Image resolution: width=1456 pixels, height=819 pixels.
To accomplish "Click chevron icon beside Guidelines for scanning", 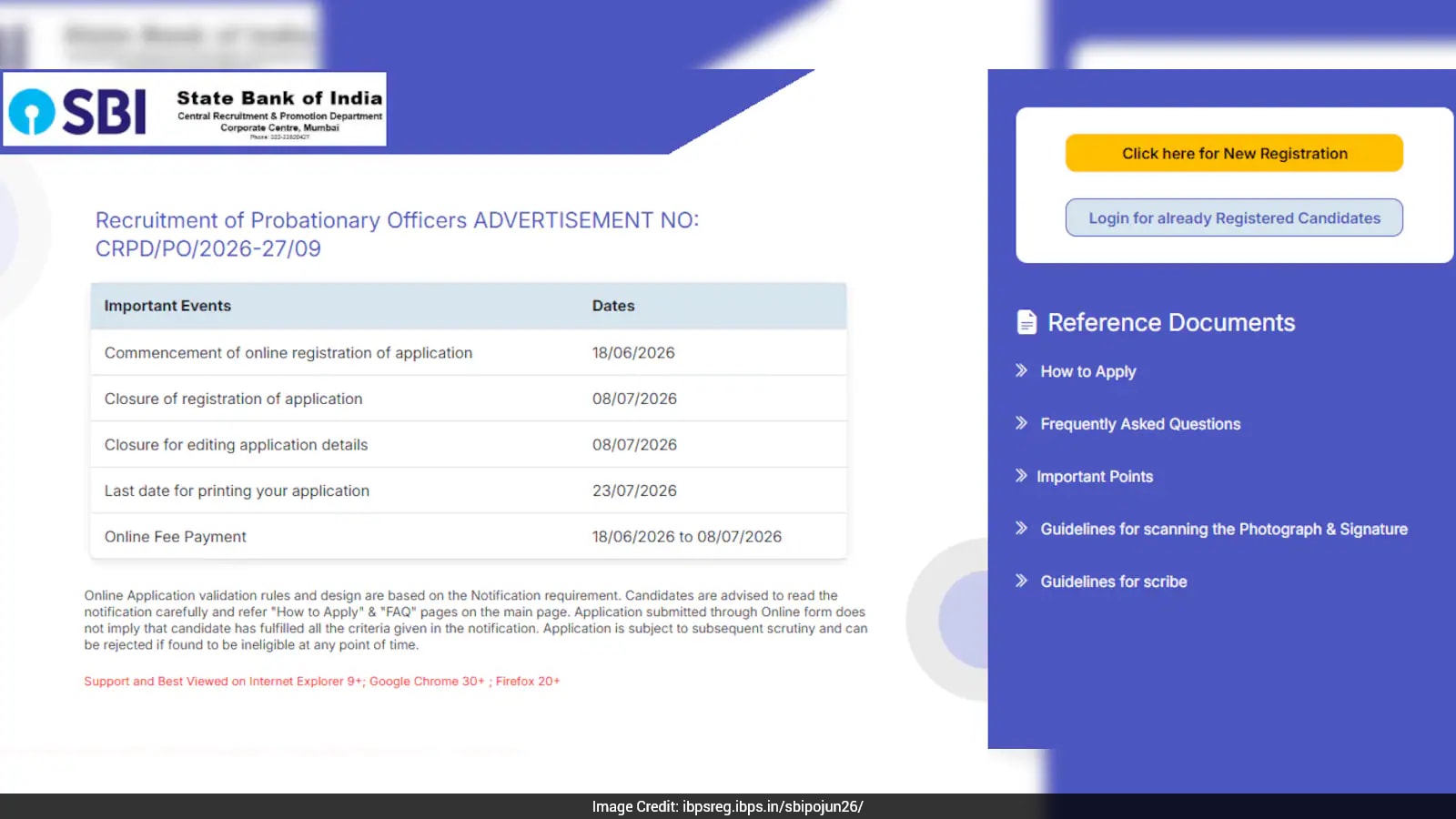I will coord(1021,528).
